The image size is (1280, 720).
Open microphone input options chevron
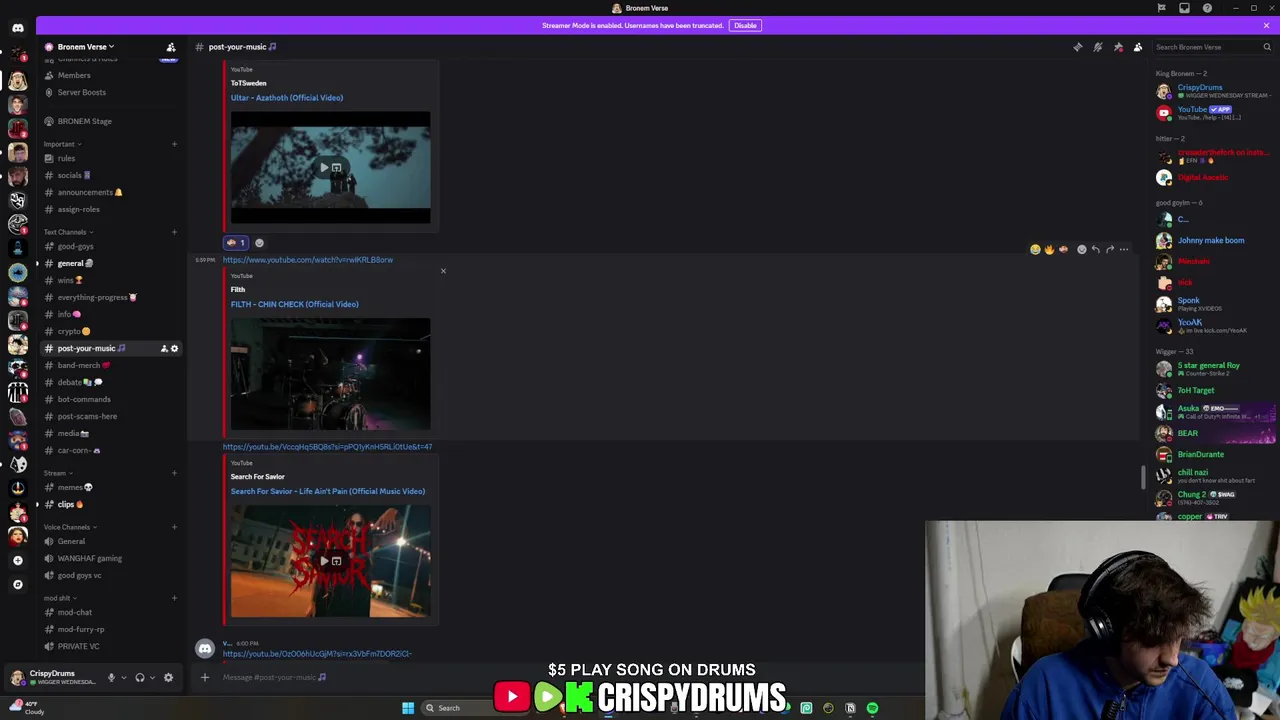(x=124, y=677)
